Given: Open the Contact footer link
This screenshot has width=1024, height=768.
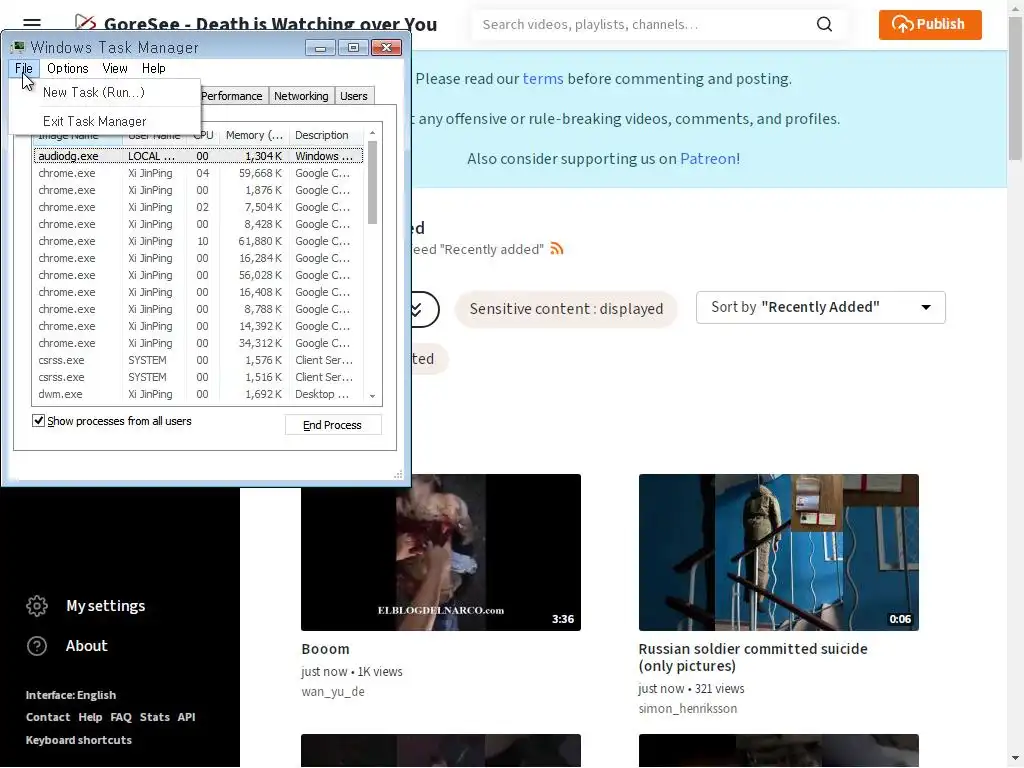Looking at the screenshot, I should click(x=48, y=717).
